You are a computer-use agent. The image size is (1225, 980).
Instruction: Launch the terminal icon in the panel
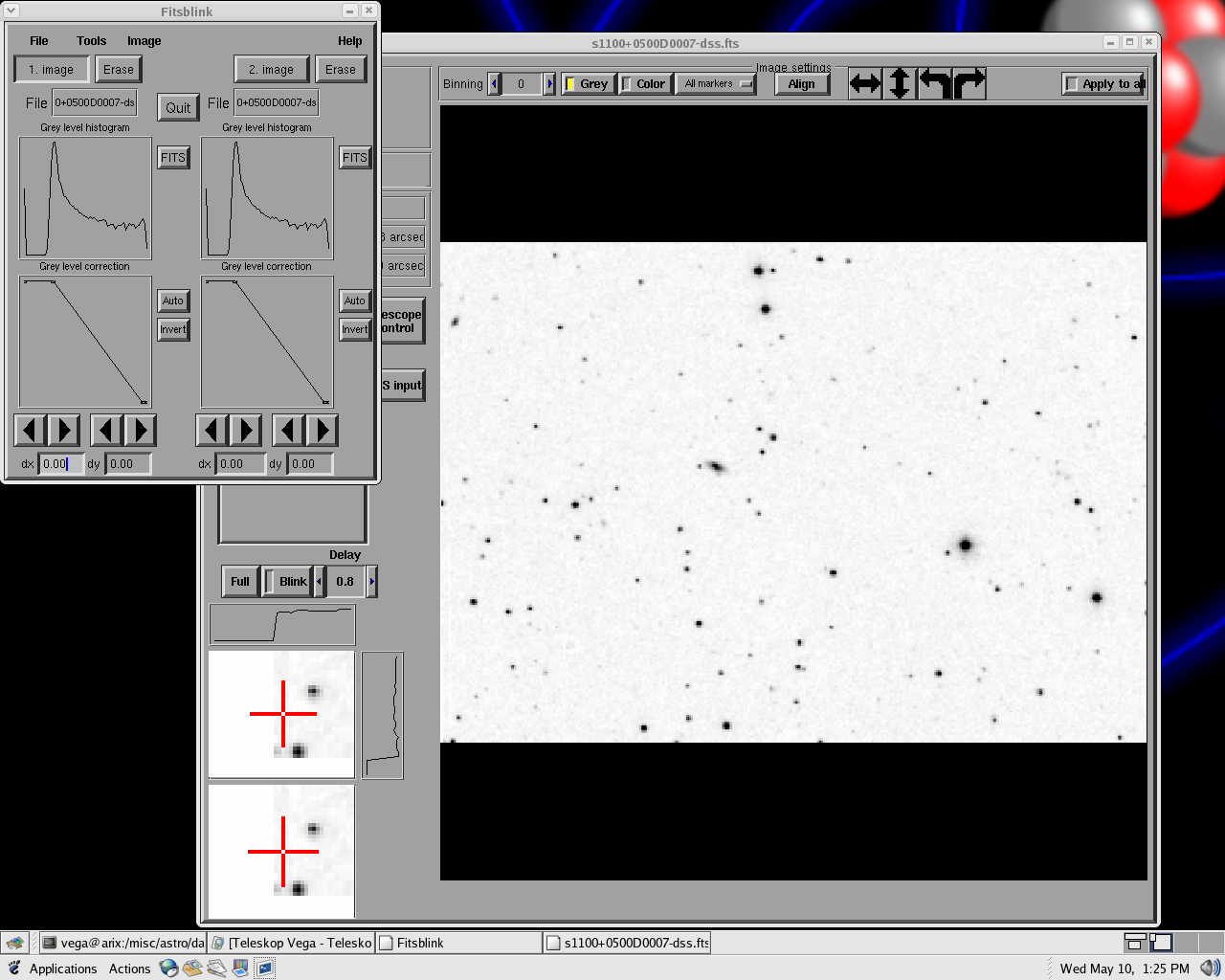point(264,969)
